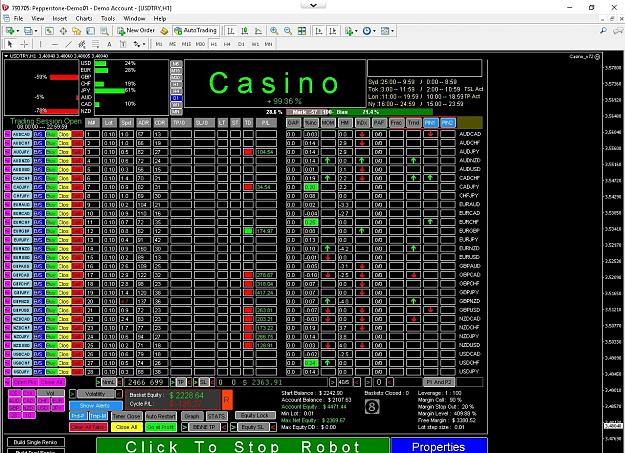The width and height of the screenshot is (625, 453).
Task: Select the cursor arrow tool
Action: (10, 44)
